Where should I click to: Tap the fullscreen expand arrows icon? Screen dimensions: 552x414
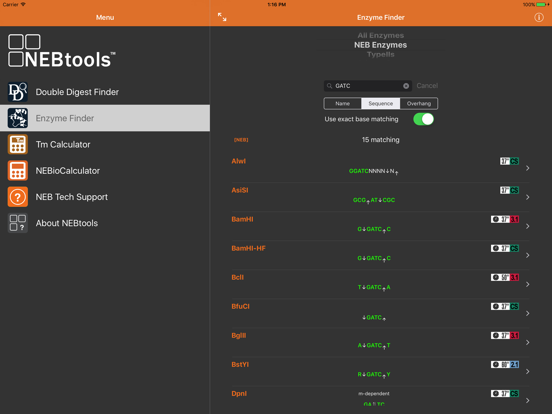pos(222,17)
